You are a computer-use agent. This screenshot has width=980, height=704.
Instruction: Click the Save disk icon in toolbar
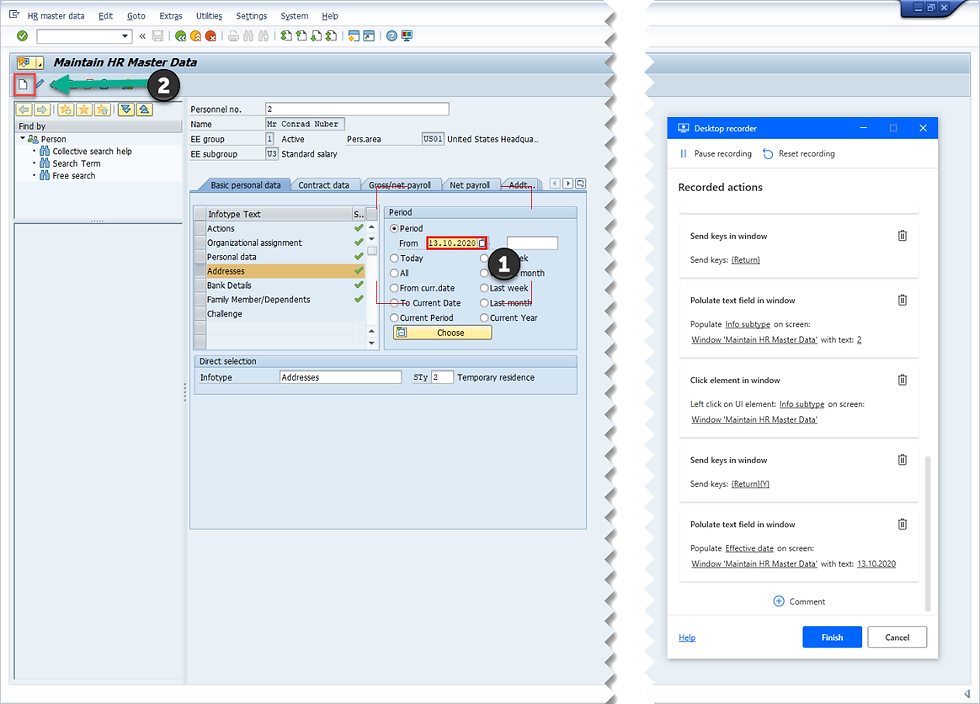point(158,36)
